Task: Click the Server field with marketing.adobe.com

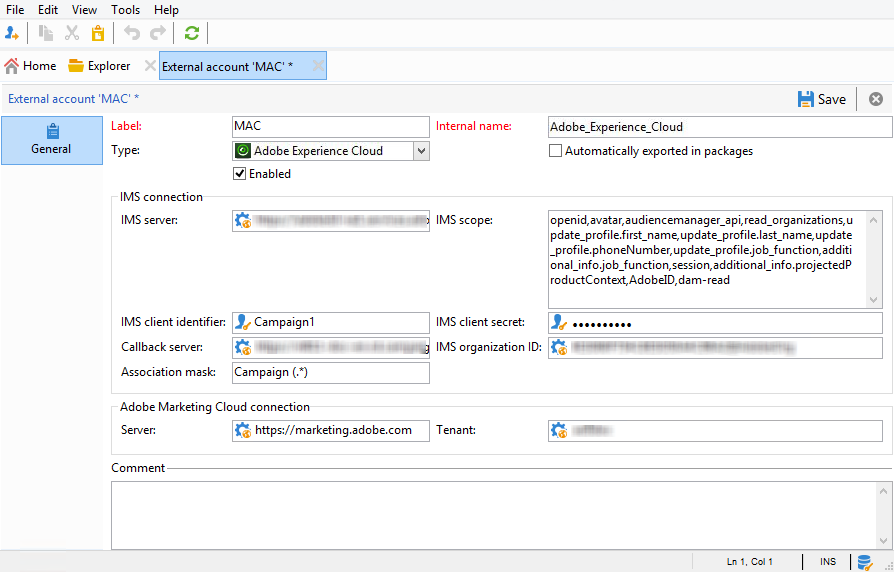Action: [331, 431]
